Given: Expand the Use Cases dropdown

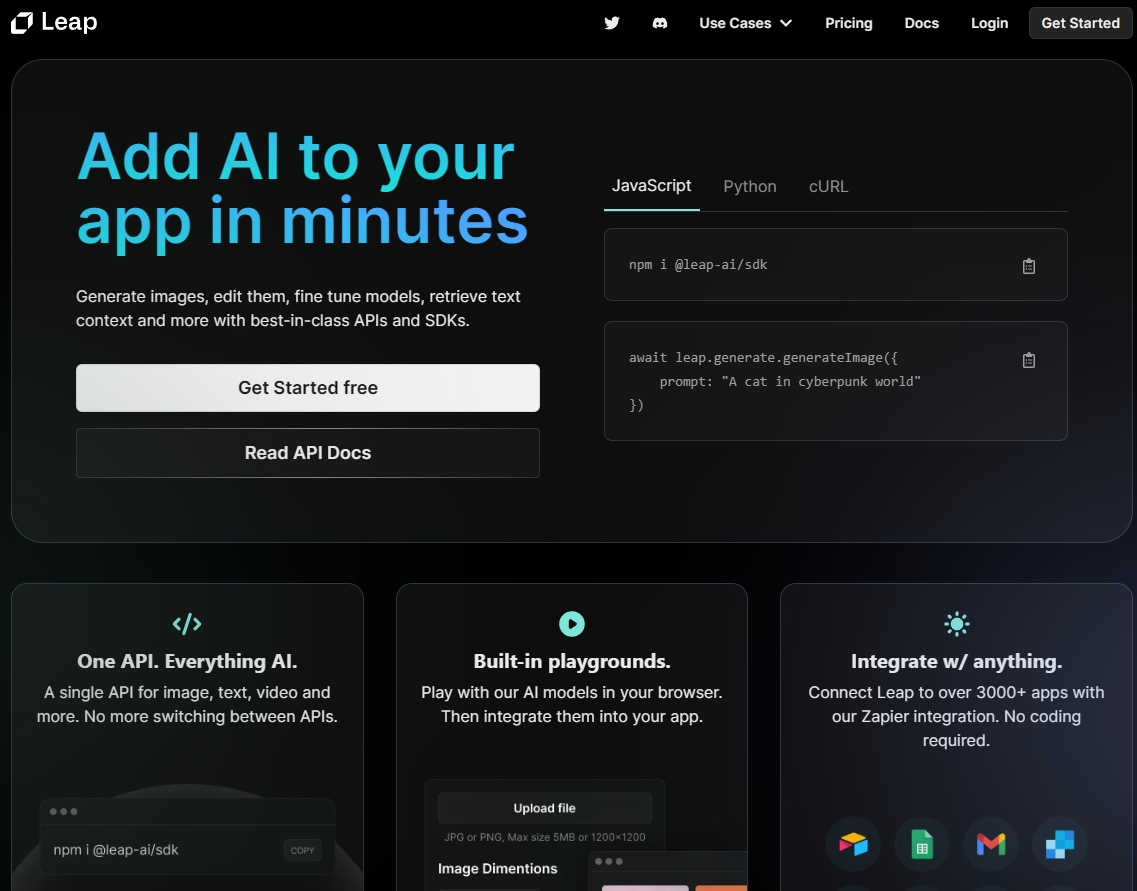Looking at the screenshot, I should (745, 23).
